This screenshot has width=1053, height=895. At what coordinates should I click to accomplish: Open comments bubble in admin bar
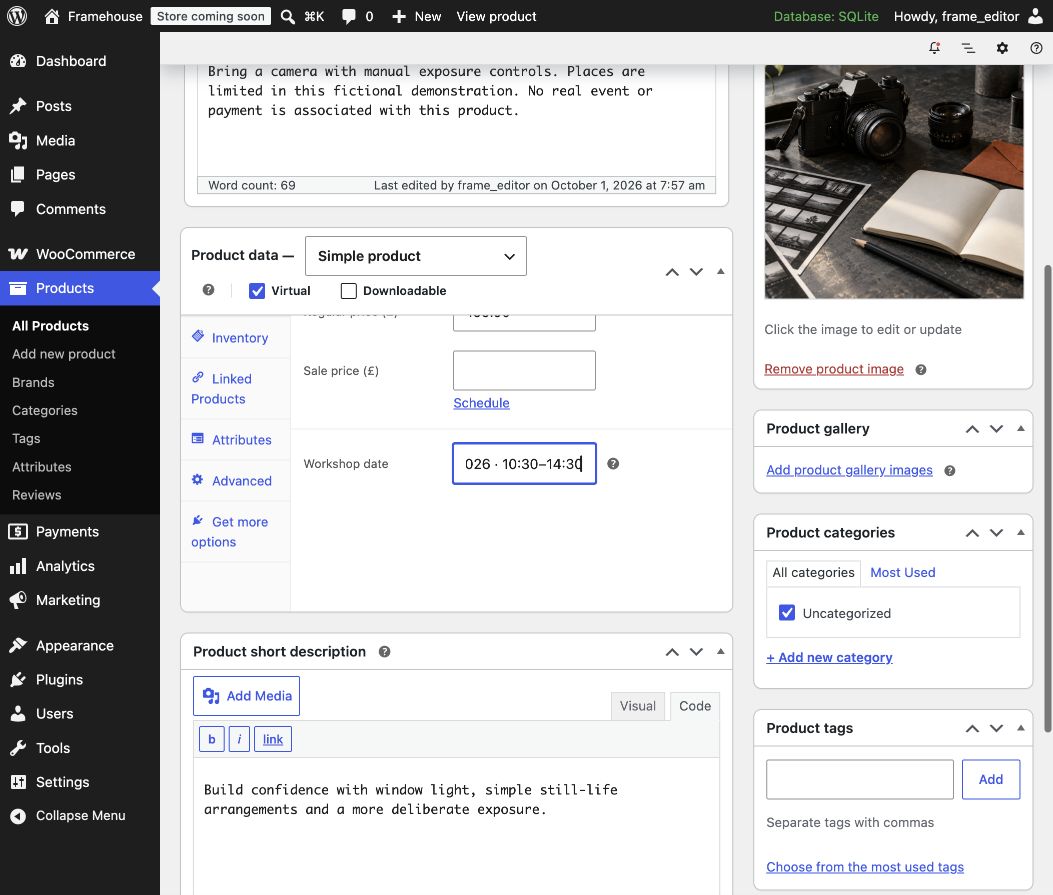349,16
